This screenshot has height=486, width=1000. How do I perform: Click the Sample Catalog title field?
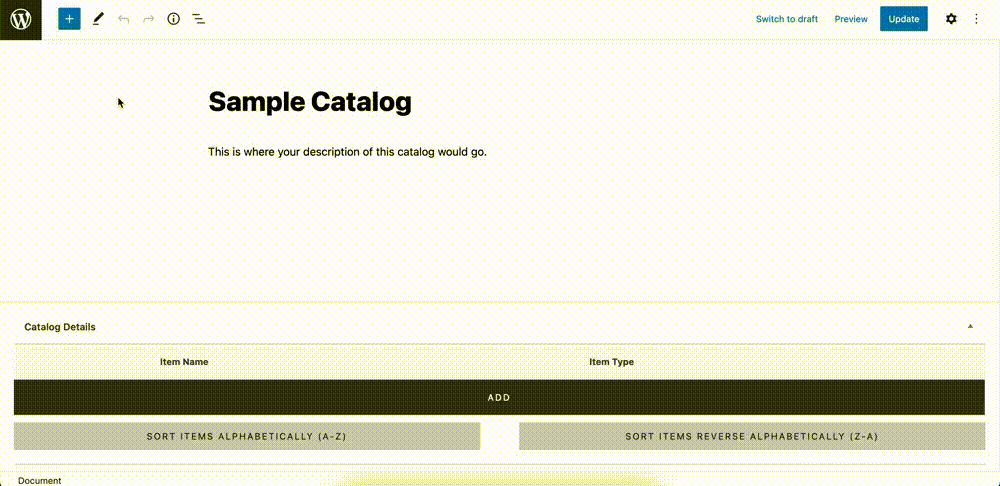(x=310, y=101)
